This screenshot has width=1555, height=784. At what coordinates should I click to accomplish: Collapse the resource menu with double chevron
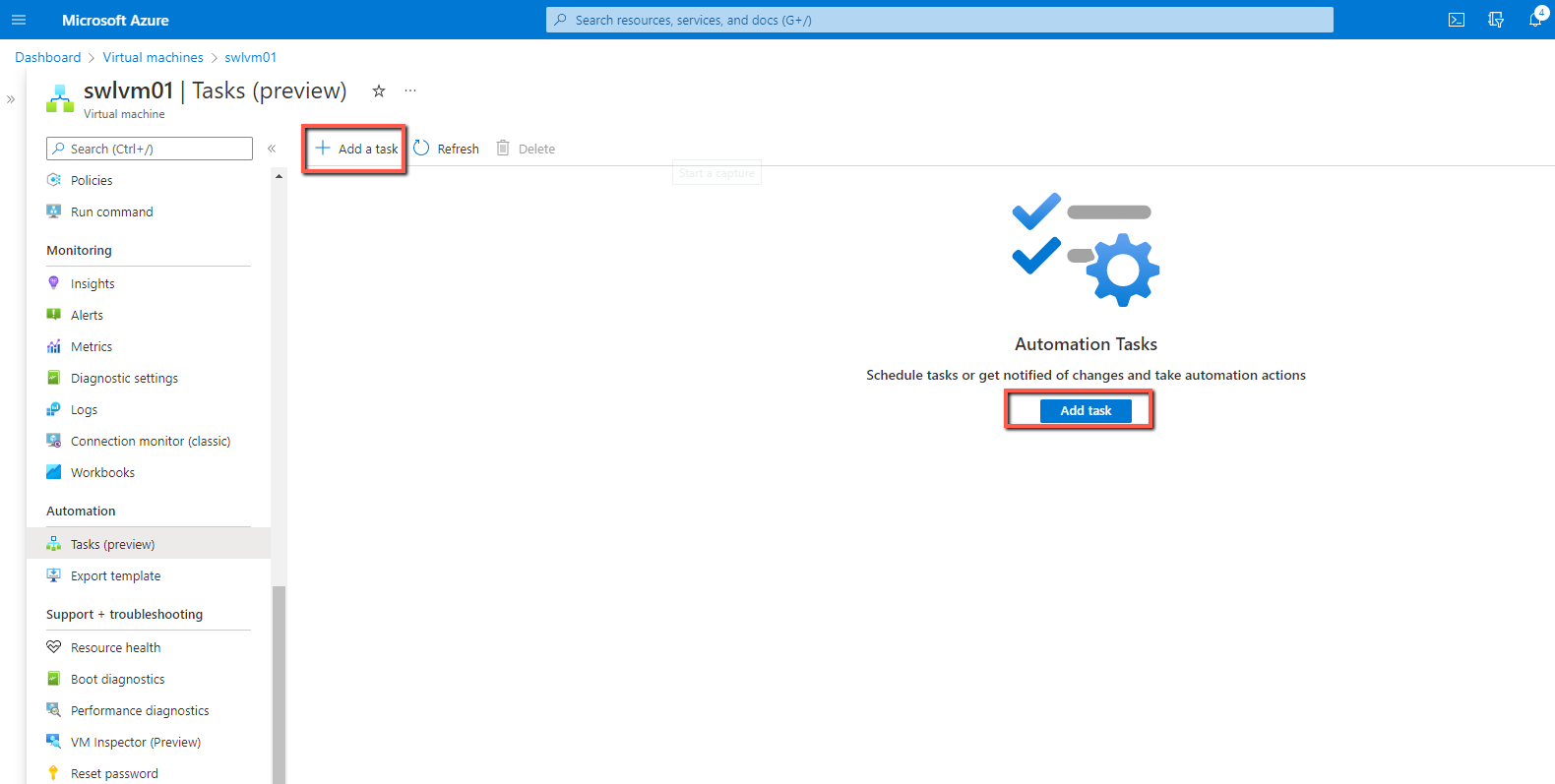[x=272, y=149]
